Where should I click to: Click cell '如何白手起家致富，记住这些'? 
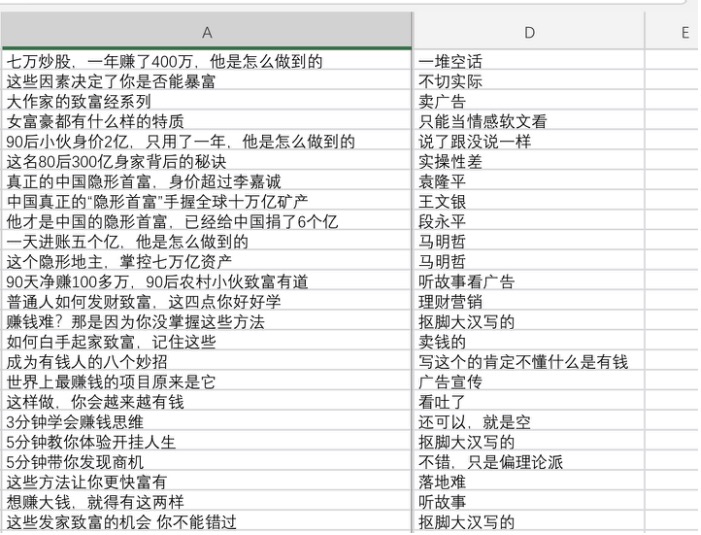[x=207, y=341]
